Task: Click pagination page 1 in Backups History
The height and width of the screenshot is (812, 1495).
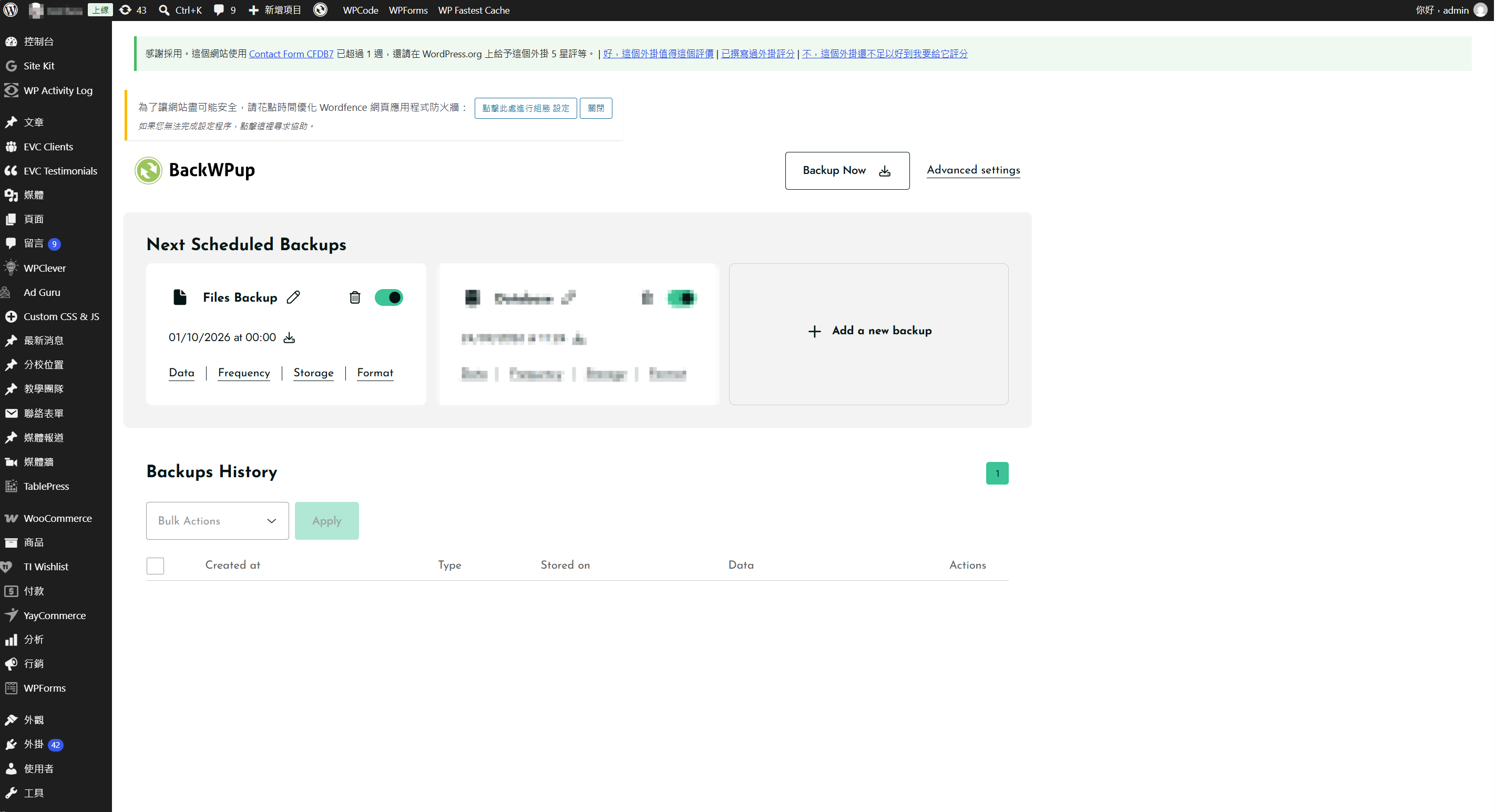Action: pos(997,473)
